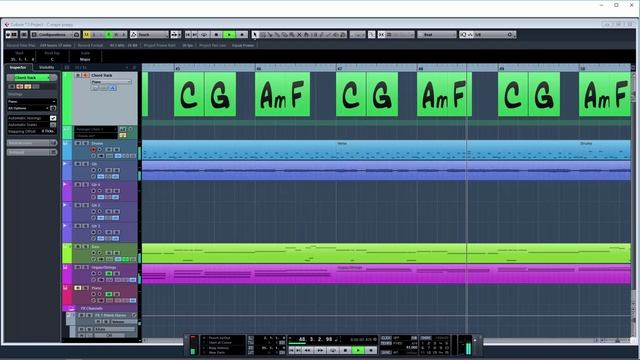
Task: Click the Bass track green color strip
Action: pos(67,253)
